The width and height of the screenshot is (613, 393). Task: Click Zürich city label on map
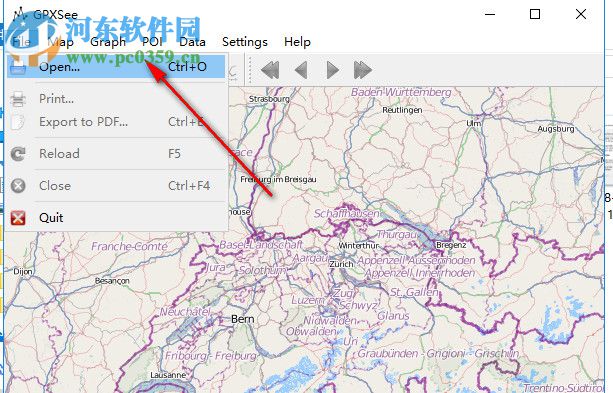click(341, 264)
